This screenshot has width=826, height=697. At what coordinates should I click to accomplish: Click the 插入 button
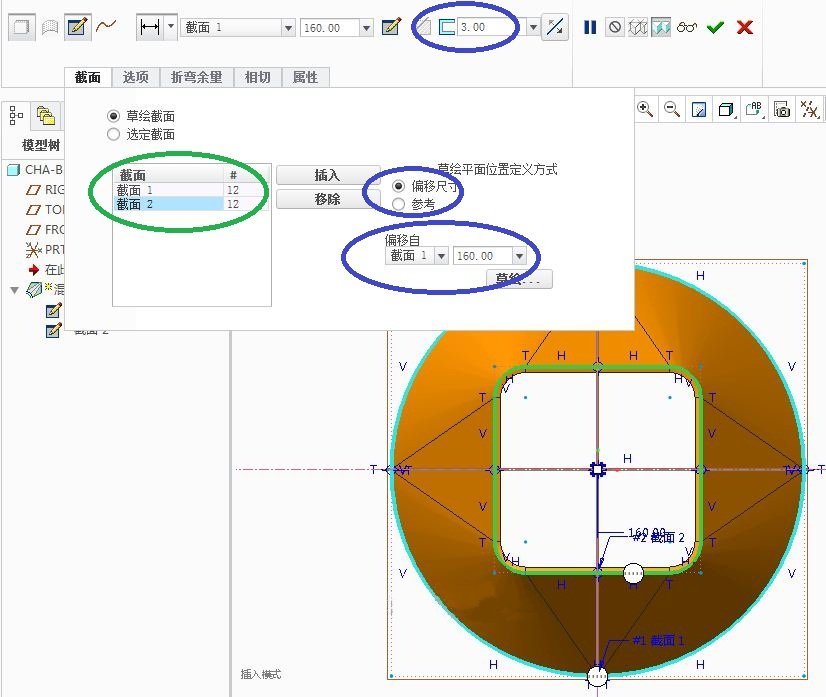point(328,175)
